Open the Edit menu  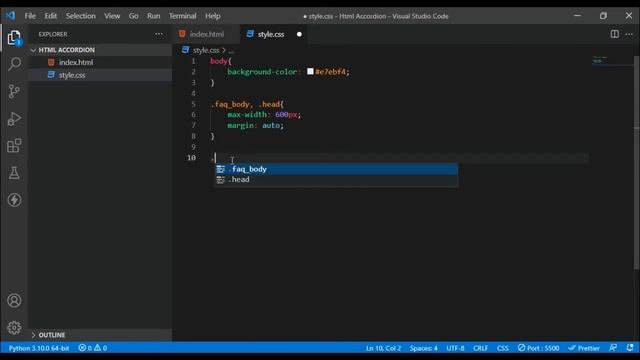click(51, 16)
